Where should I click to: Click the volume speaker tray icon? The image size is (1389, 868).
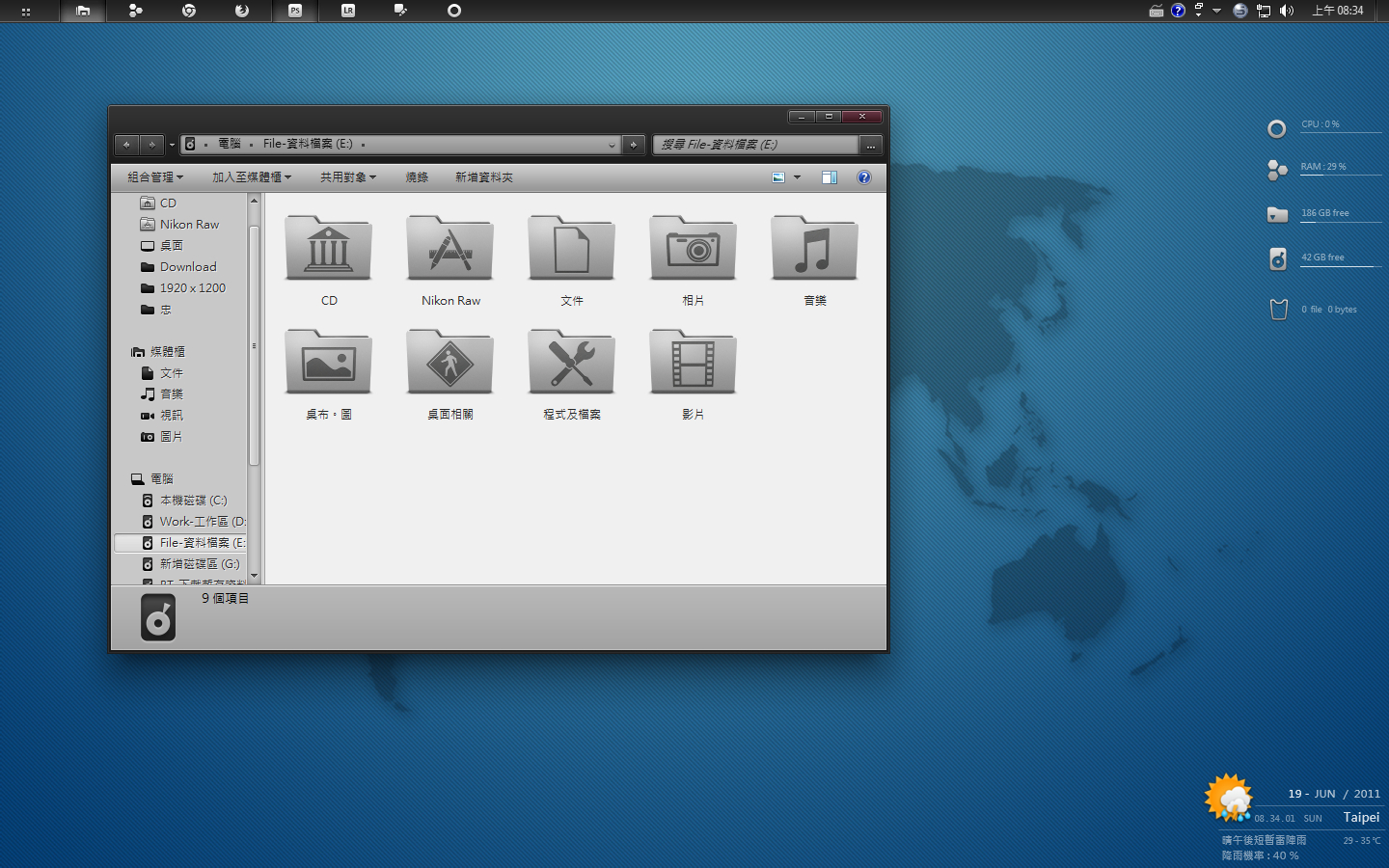(x=1286, y=11)
